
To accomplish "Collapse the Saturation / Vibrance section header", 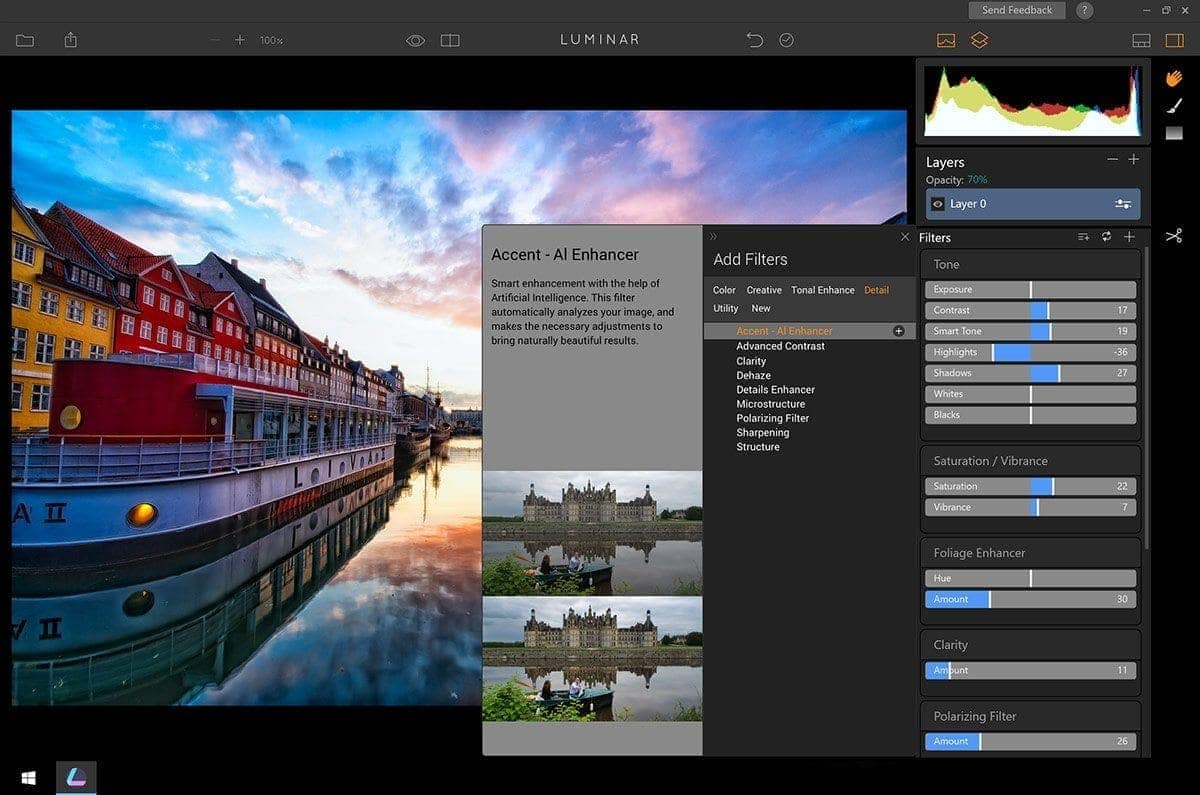I will tap(1030, 461).
